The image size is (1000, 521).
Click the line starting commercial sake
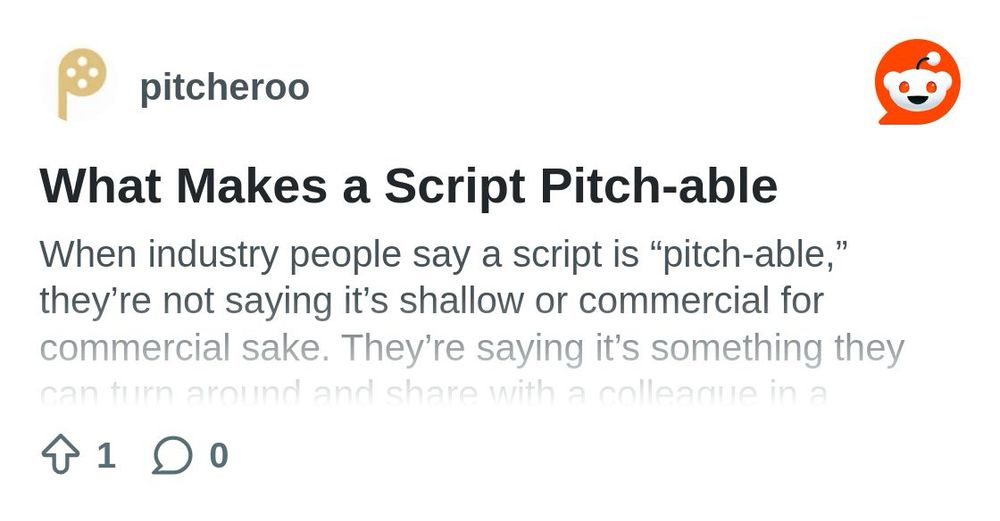472,348
